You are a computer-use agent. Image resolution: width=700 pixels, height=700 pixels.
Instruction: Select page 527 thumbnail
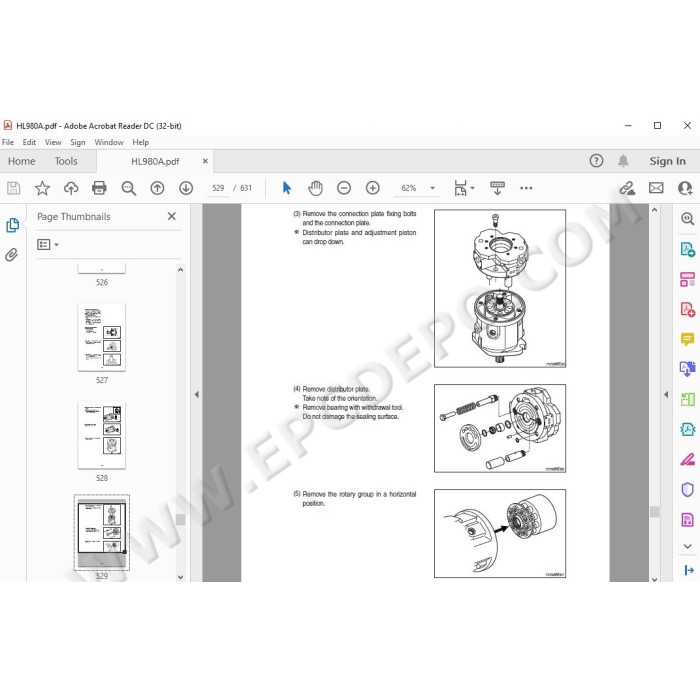(101, 338)
